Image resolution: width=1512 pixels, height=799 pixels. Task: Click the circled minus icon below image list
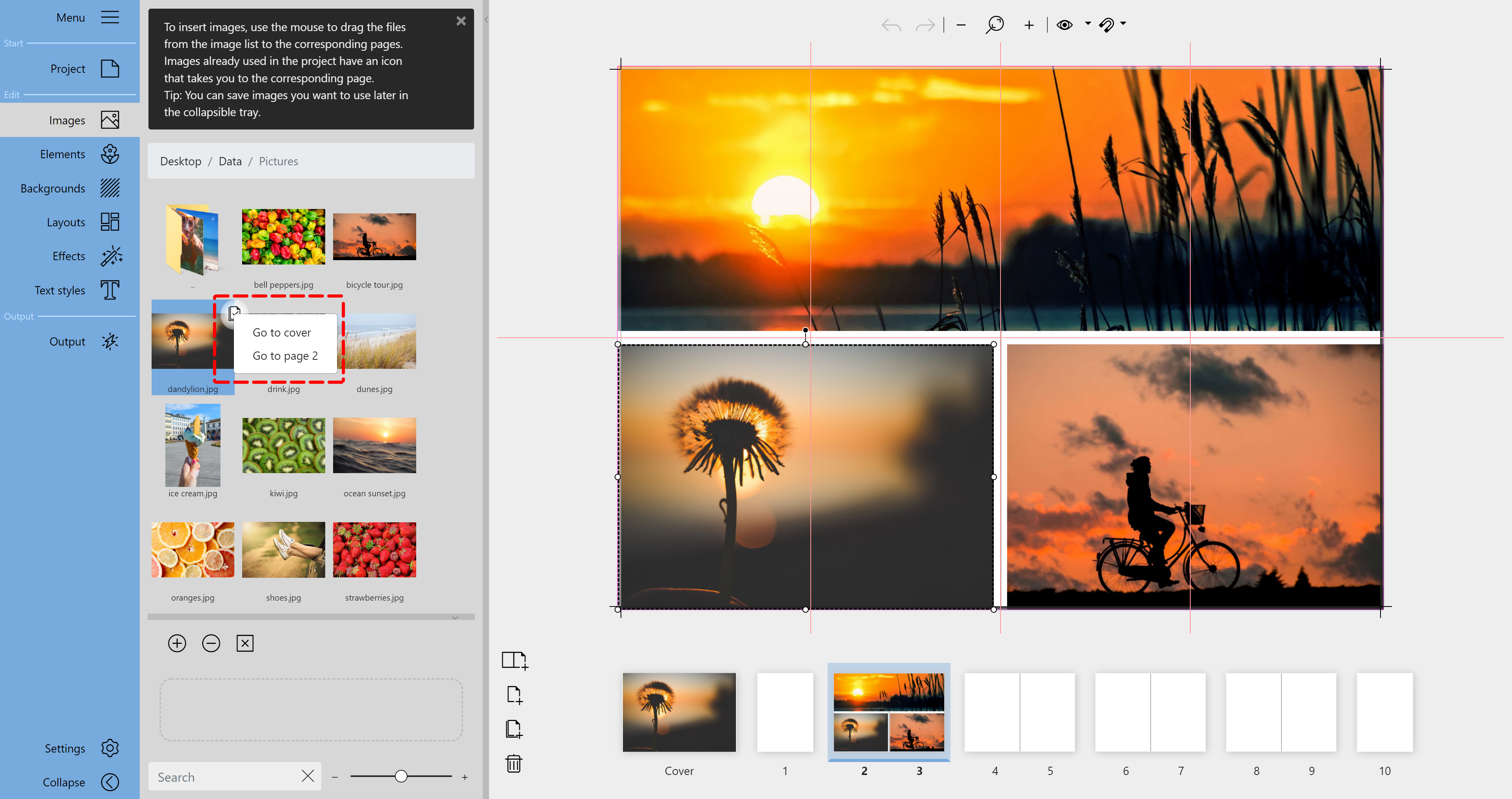click(x=211, y=643)
